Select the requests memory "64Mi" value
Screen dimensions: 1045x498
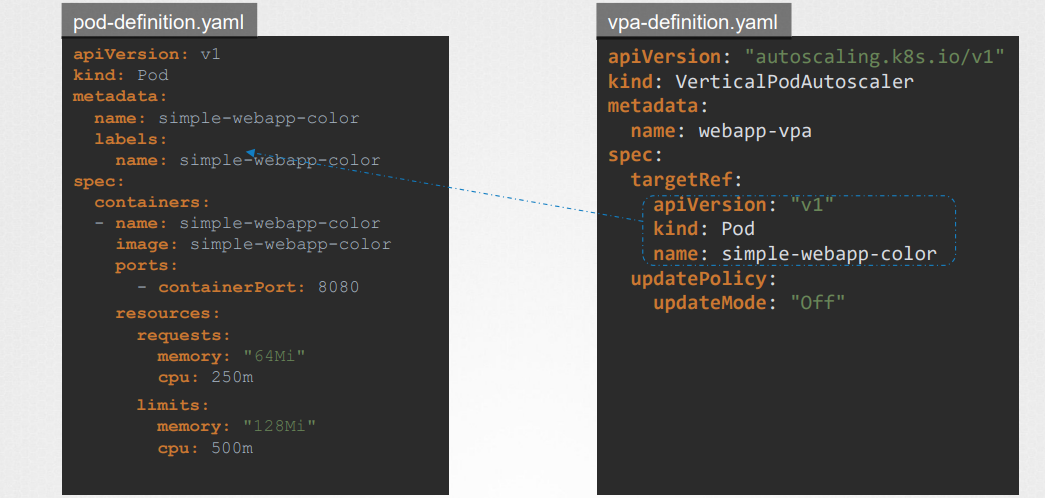(274, 356)
